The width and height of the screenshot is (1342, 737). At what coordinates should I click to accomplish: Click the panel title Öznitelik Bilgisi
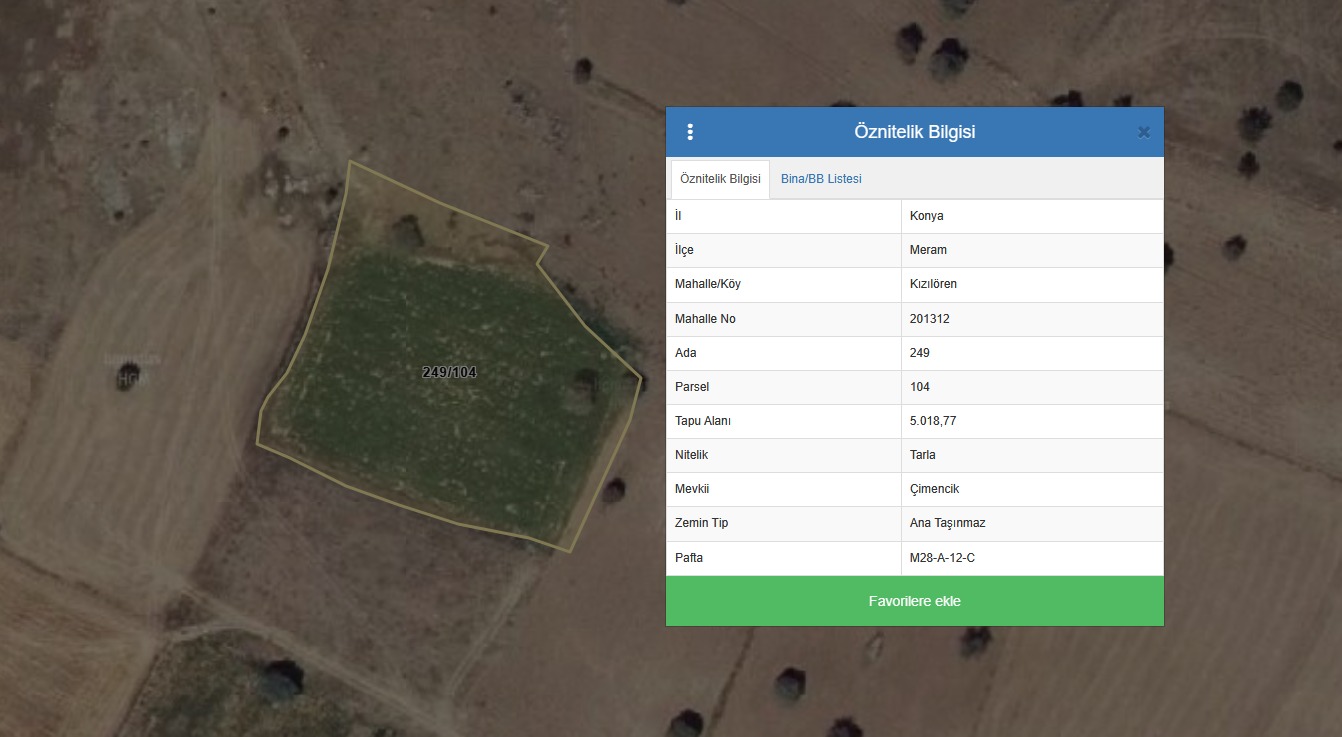pyautogui.click(x=915, y=132)
